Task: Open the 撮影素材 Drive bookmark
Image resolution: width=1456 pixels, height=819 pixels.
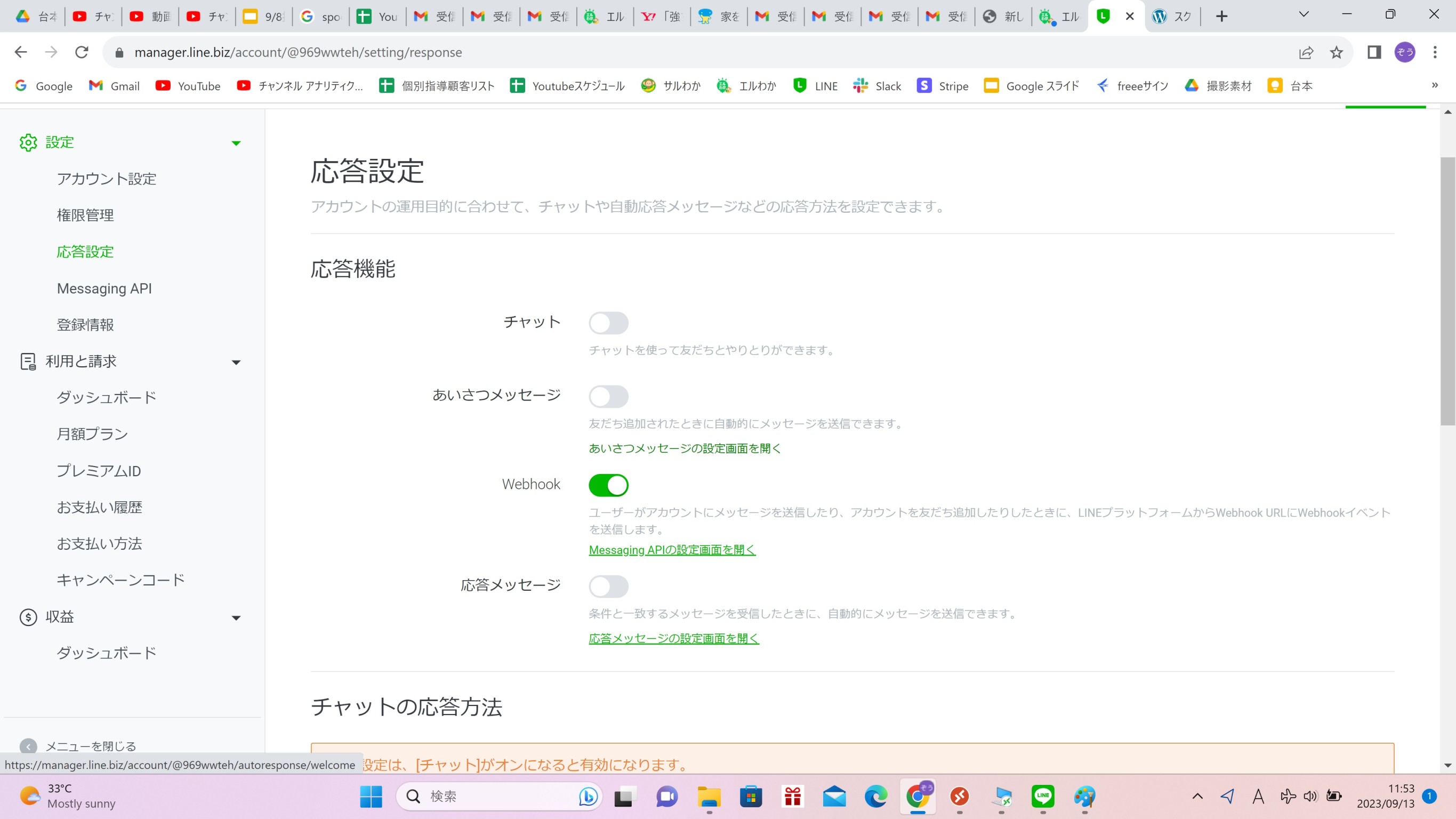Action: (1218, 86)
